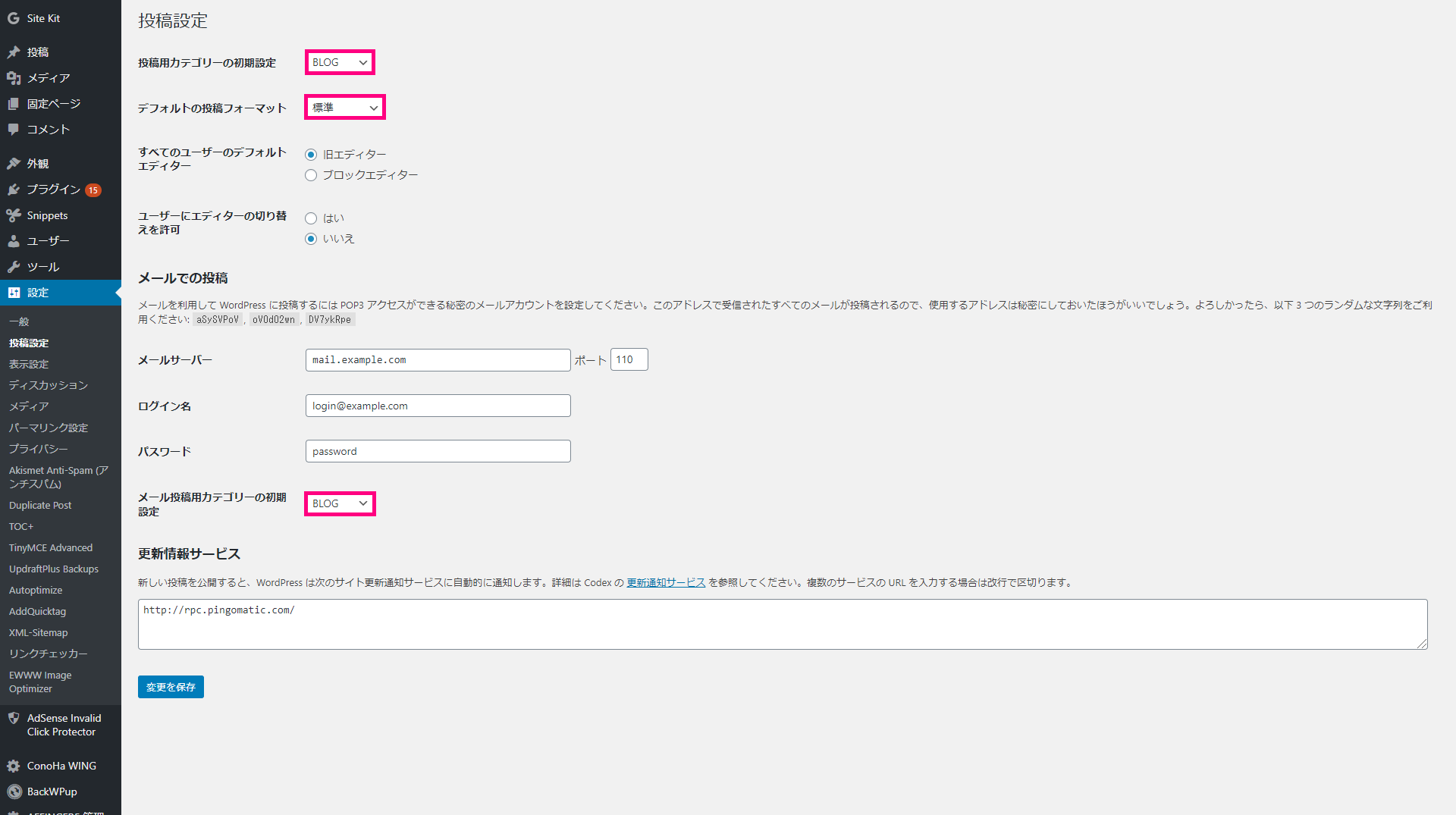Open the パーマリンク設定 submenu item

click(49, 428)
